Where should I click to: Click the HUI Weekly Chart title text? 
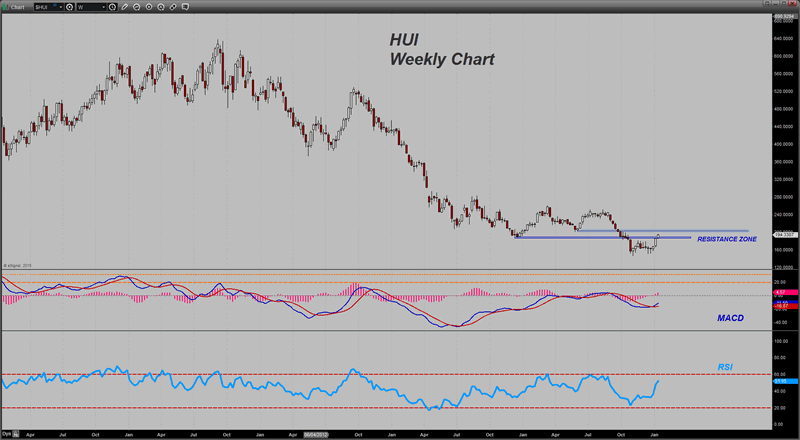click(x=442, y=50)
